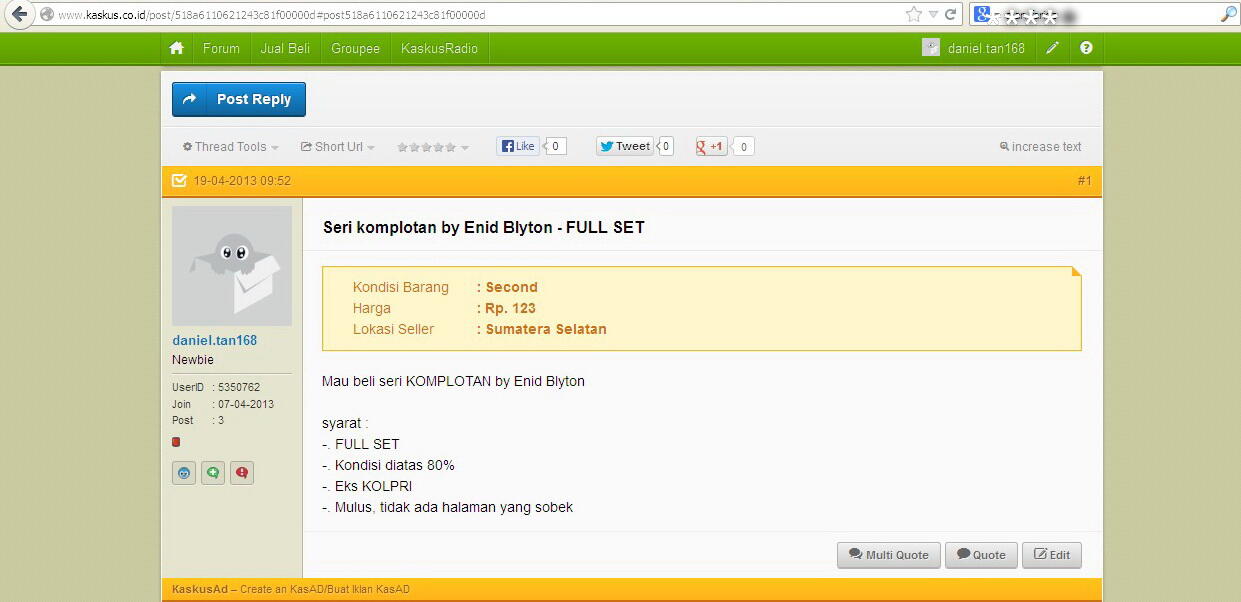Click the pencil create-post icon
This screenshot has height=602, width=1241.
tap(1052, 48)
